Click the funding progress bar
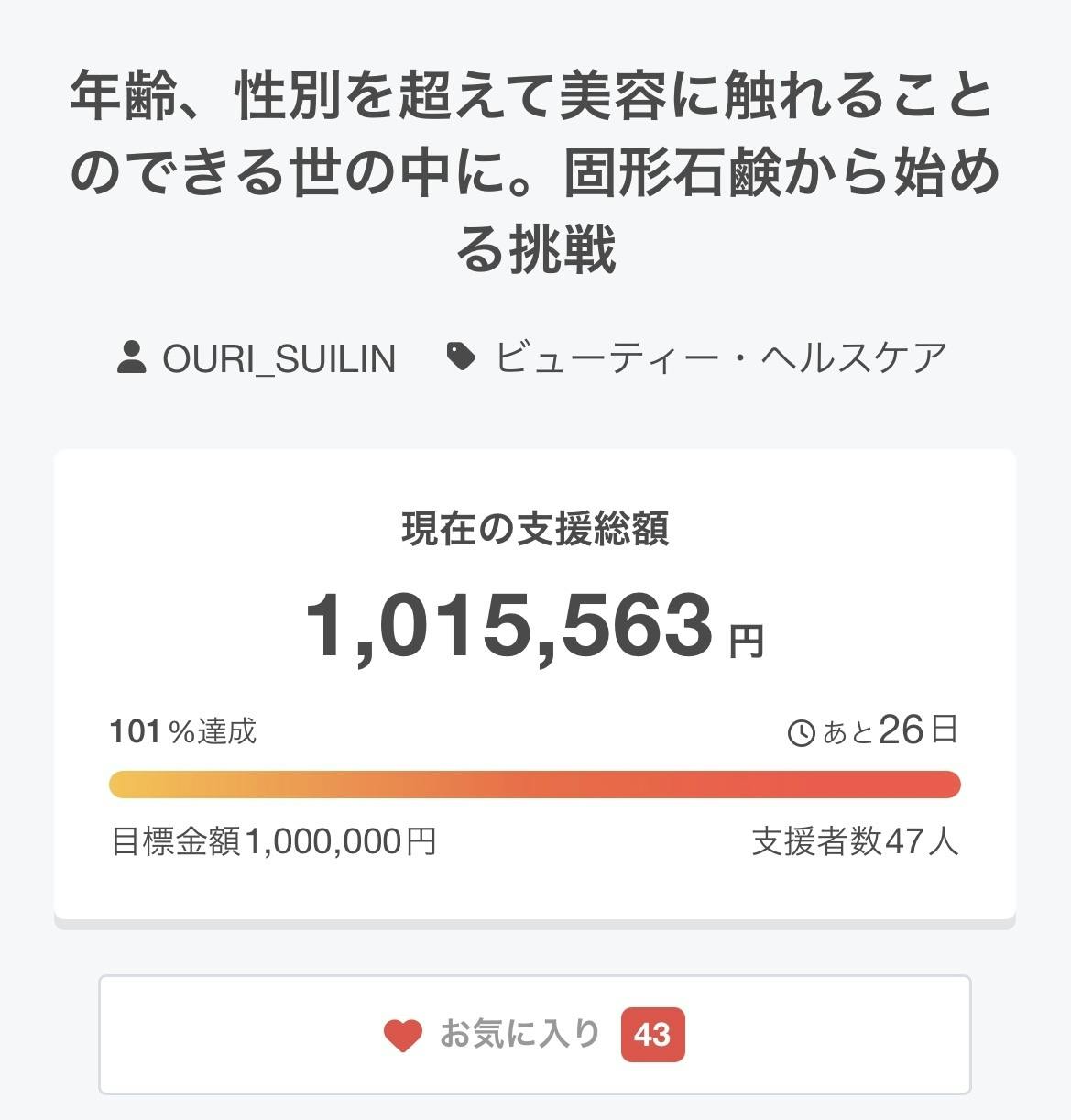Screen dimensions: 1071x1120 (x=535, y=785)
